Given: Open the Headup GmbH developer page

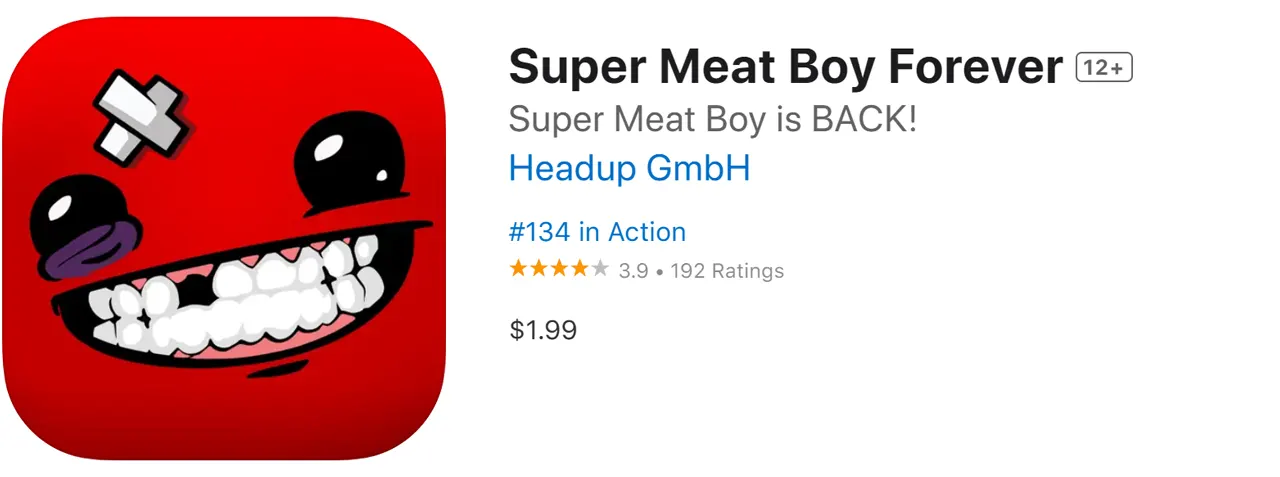Looking at the screenshot, I should (629, 168).
